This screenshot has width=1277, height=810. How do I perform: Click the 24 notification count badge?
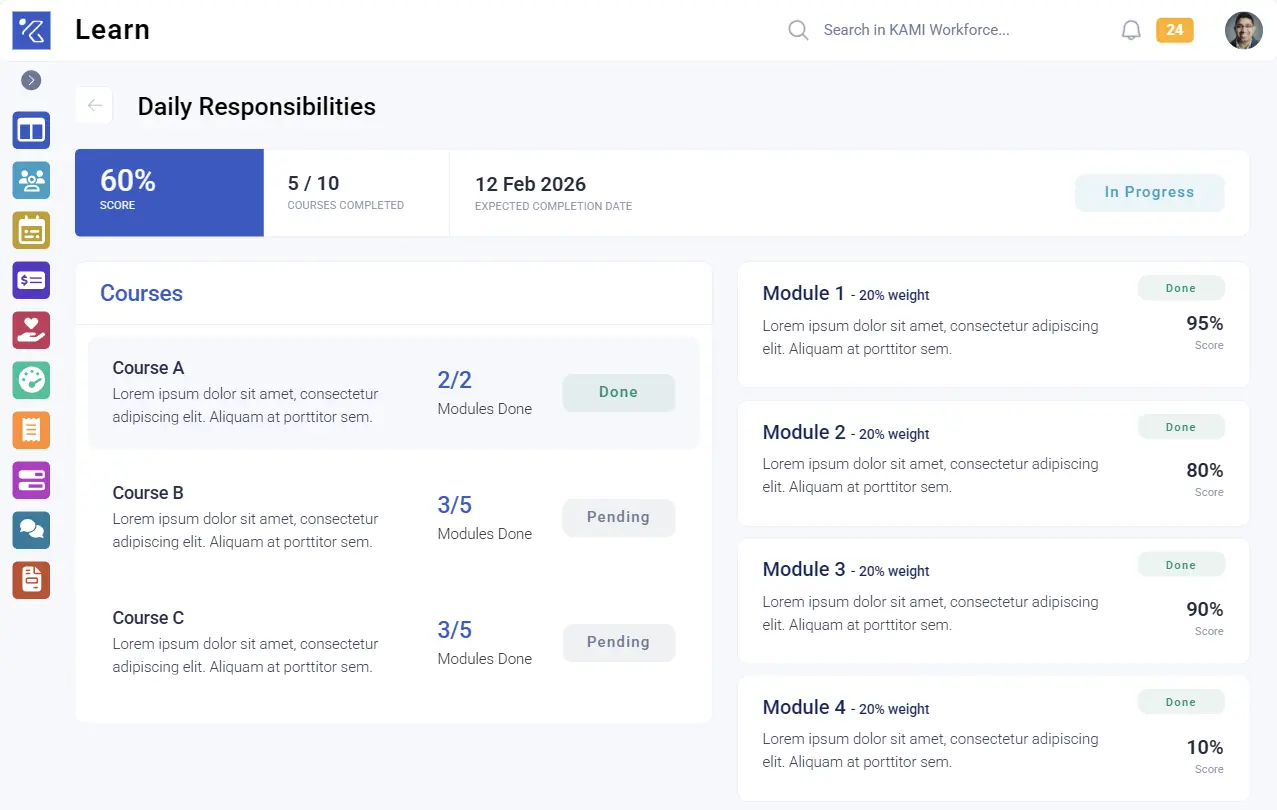(1175, 30)
